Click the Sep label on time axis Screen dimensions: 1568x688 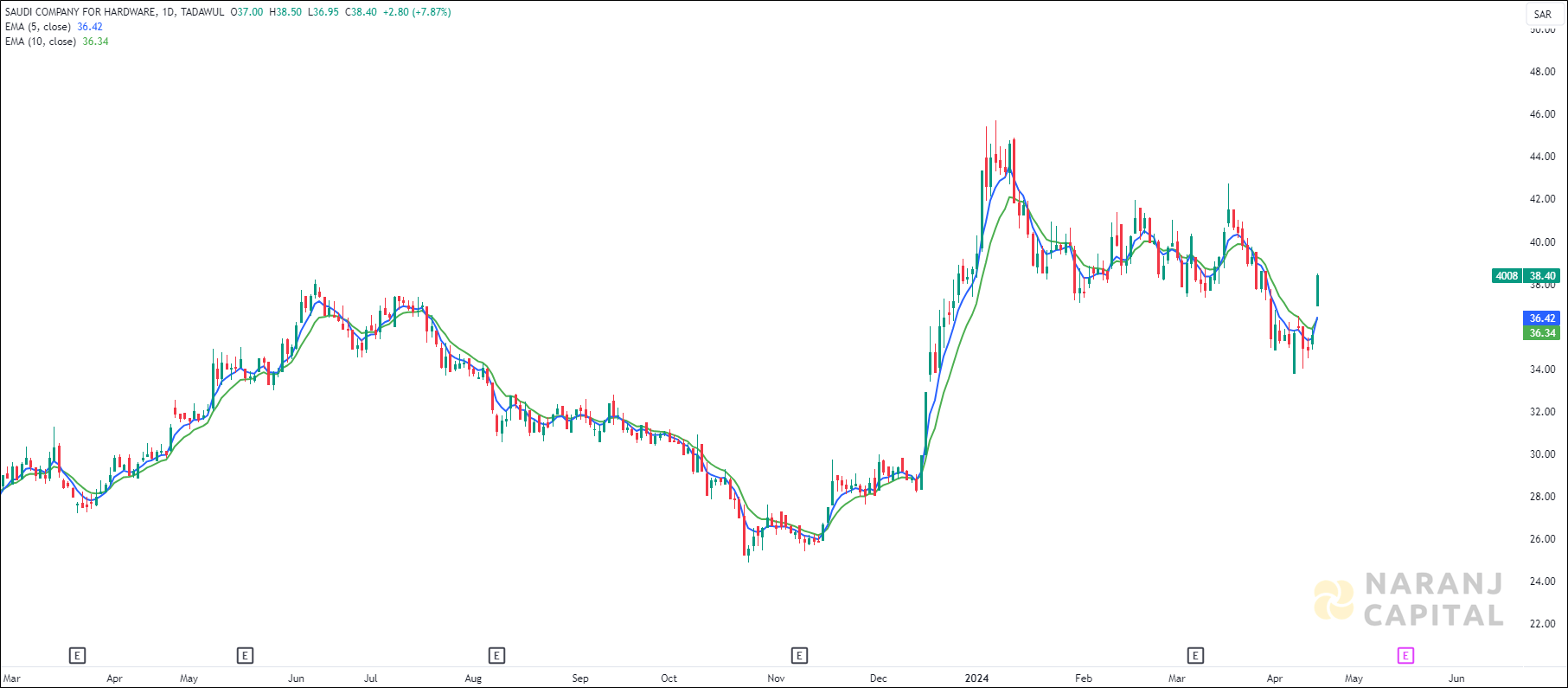580,678
